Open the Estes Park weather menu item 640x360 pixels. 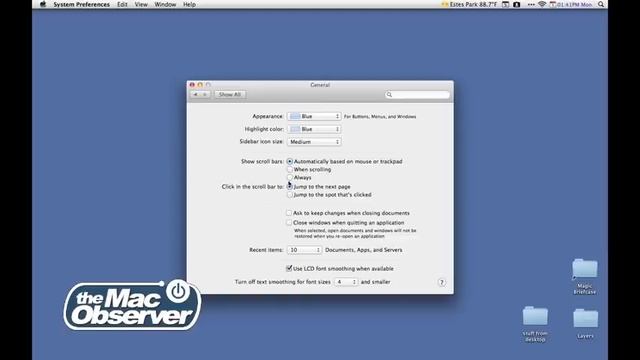pos(469,4)
